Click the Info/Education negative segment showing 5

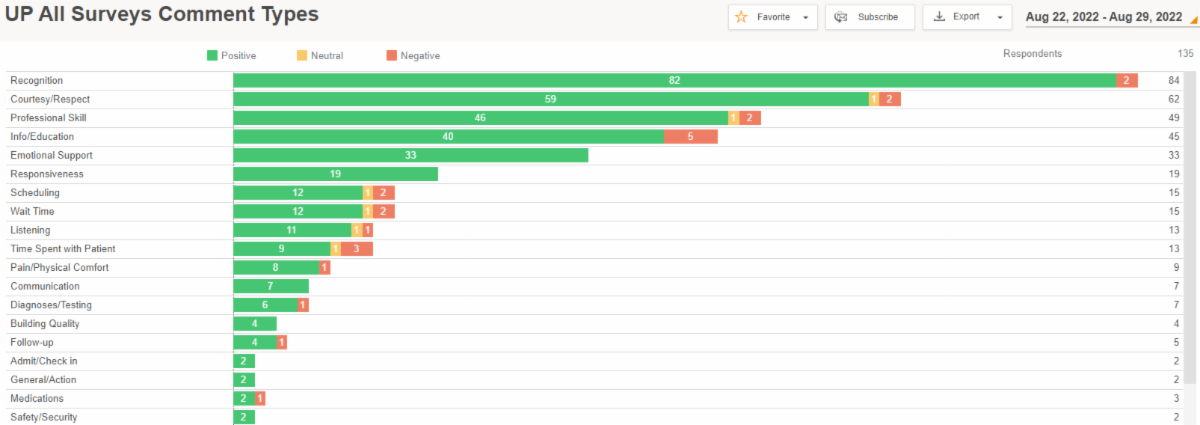[690, 136]
